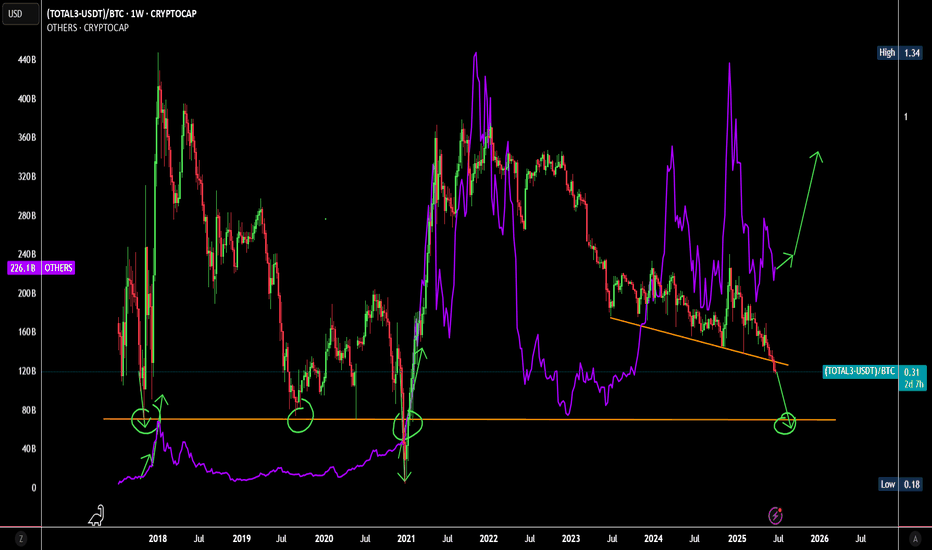Click the 2d 7h bar countdown
Image resolution: width=932 pixels, height=550 pixels.
(x=913, y=384)
